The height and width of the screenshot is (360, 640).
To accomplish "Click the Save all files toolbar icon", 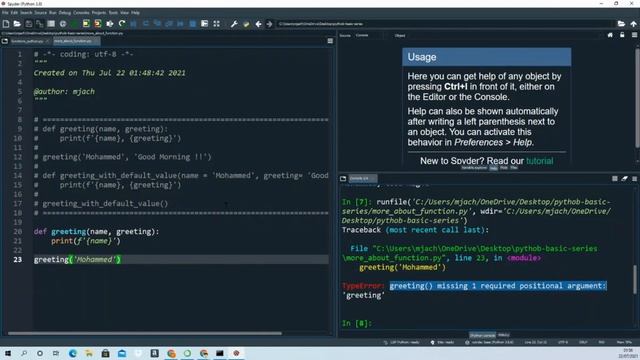I will [40, 24].
